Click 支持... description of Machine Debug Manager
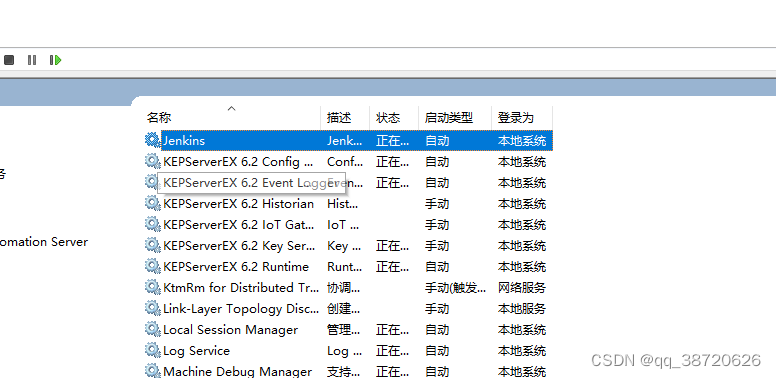Viewport: 776px width, 378px height. coord(343,371)
